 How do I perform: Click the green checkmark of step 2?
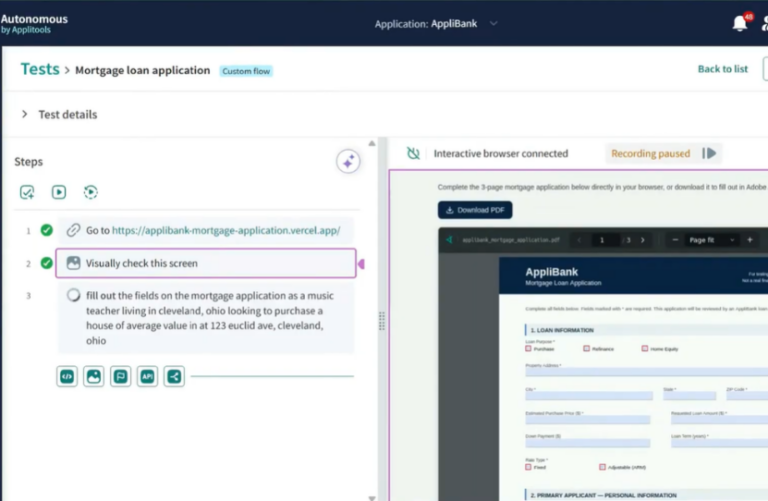click(47, 263)
